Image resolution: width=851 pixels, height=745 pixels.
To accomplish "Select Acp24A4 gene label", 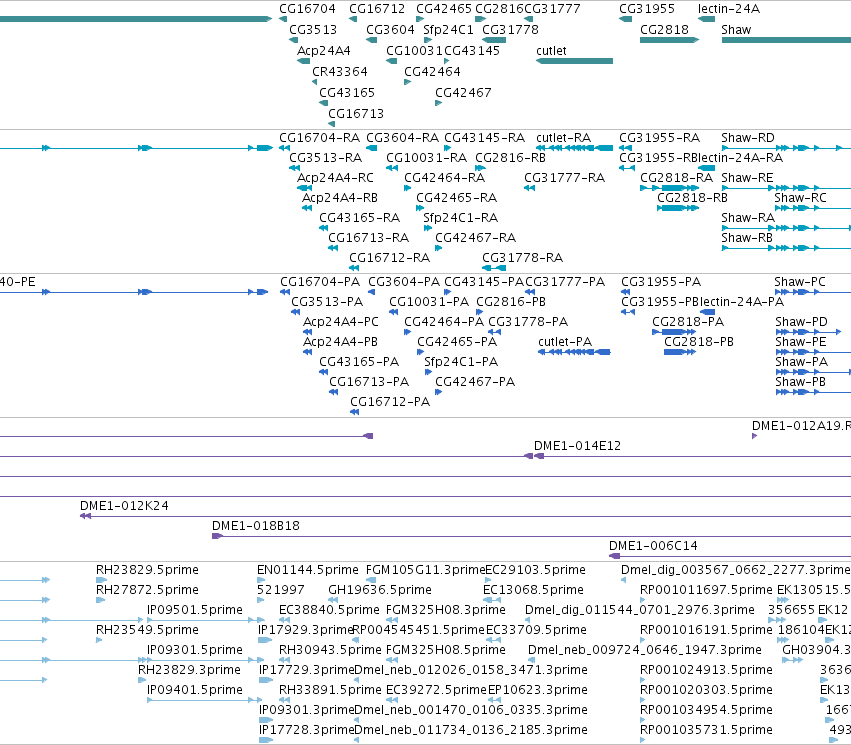I will coord(324,50).
